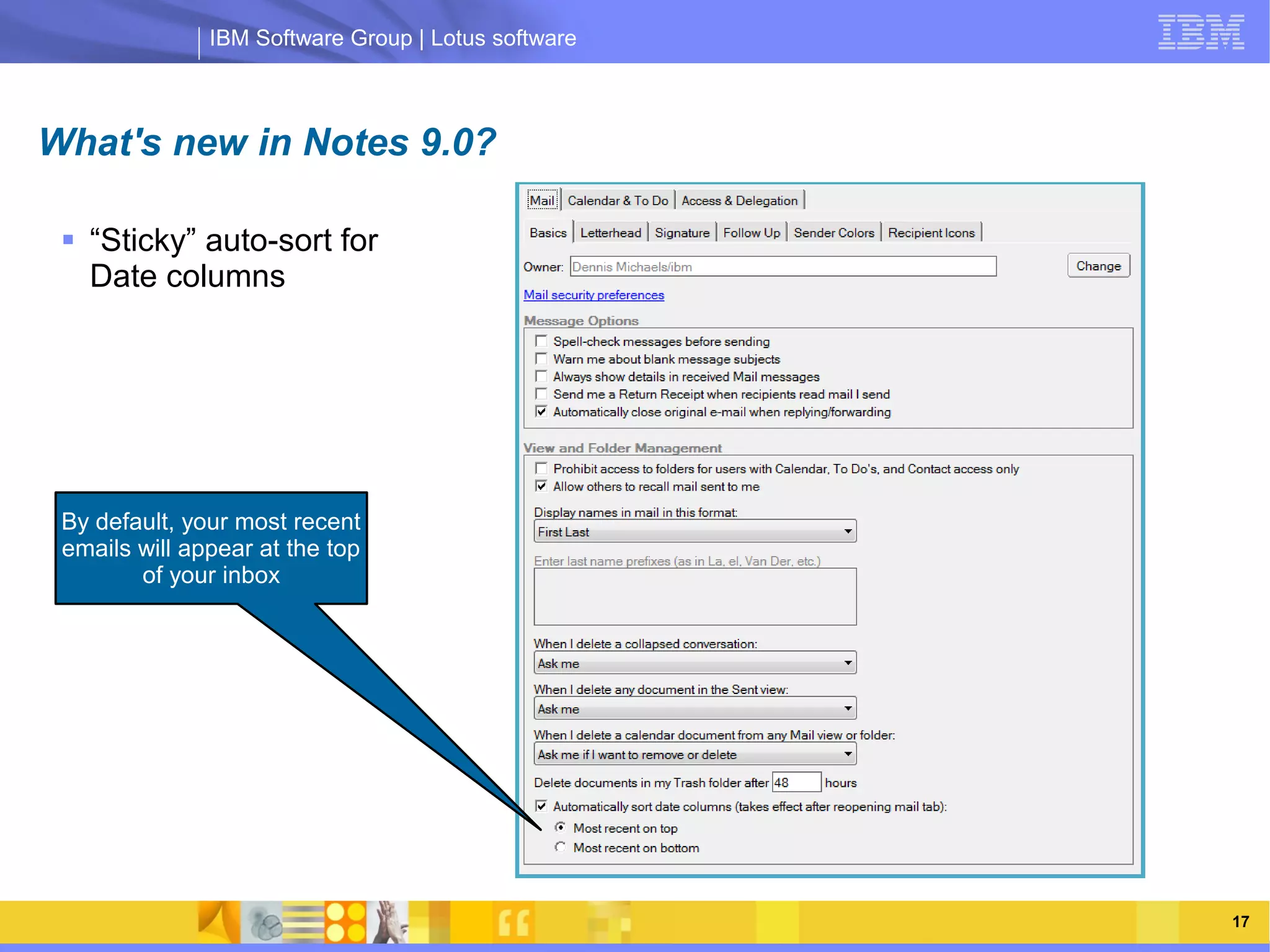This screenshot has height=952, width=1270.
Task: Toggle Automatically sort date columns checkbox
Action: tap(541, 806)
